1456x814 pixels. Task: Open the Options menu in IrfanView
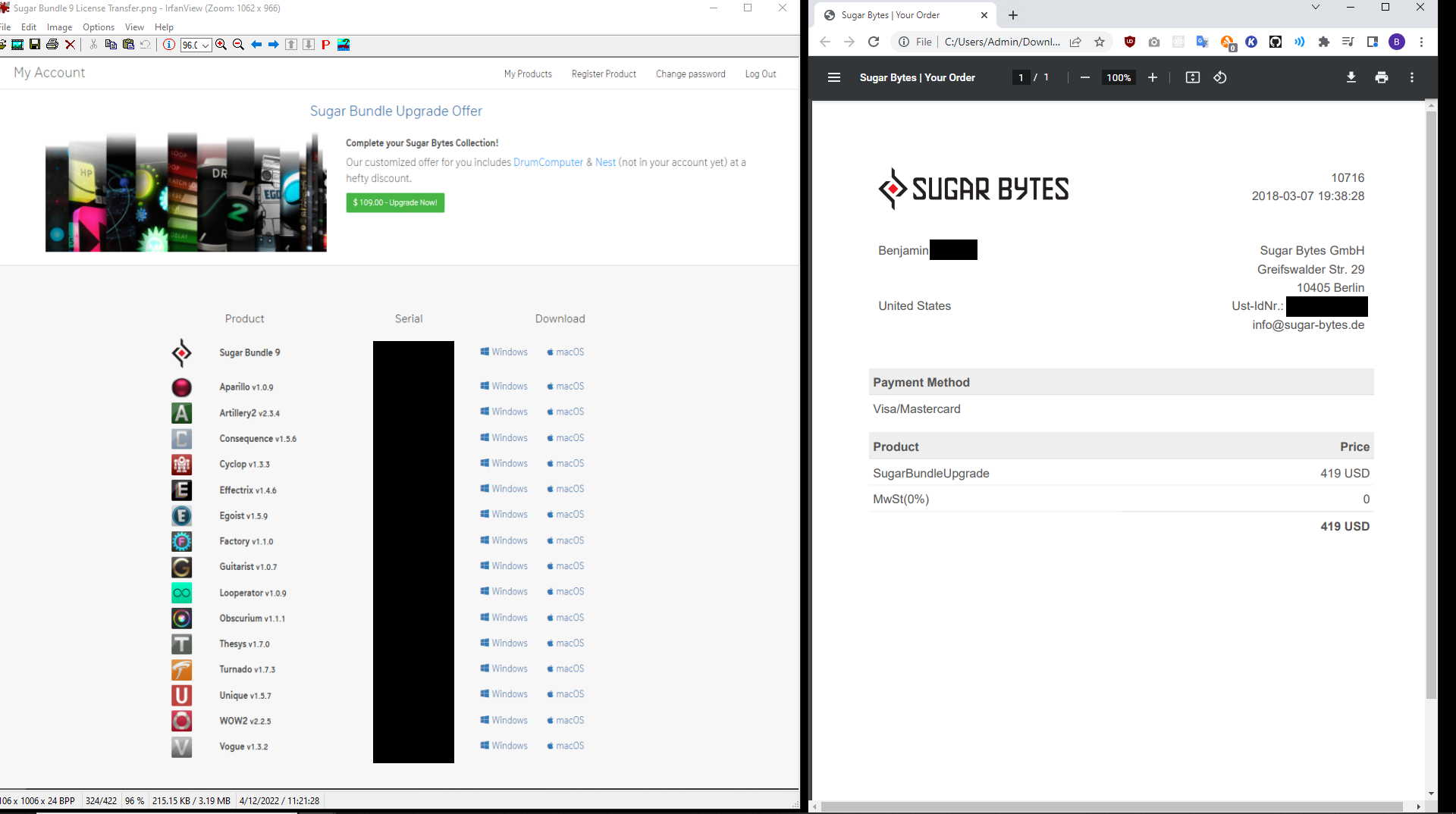point(99,27)
